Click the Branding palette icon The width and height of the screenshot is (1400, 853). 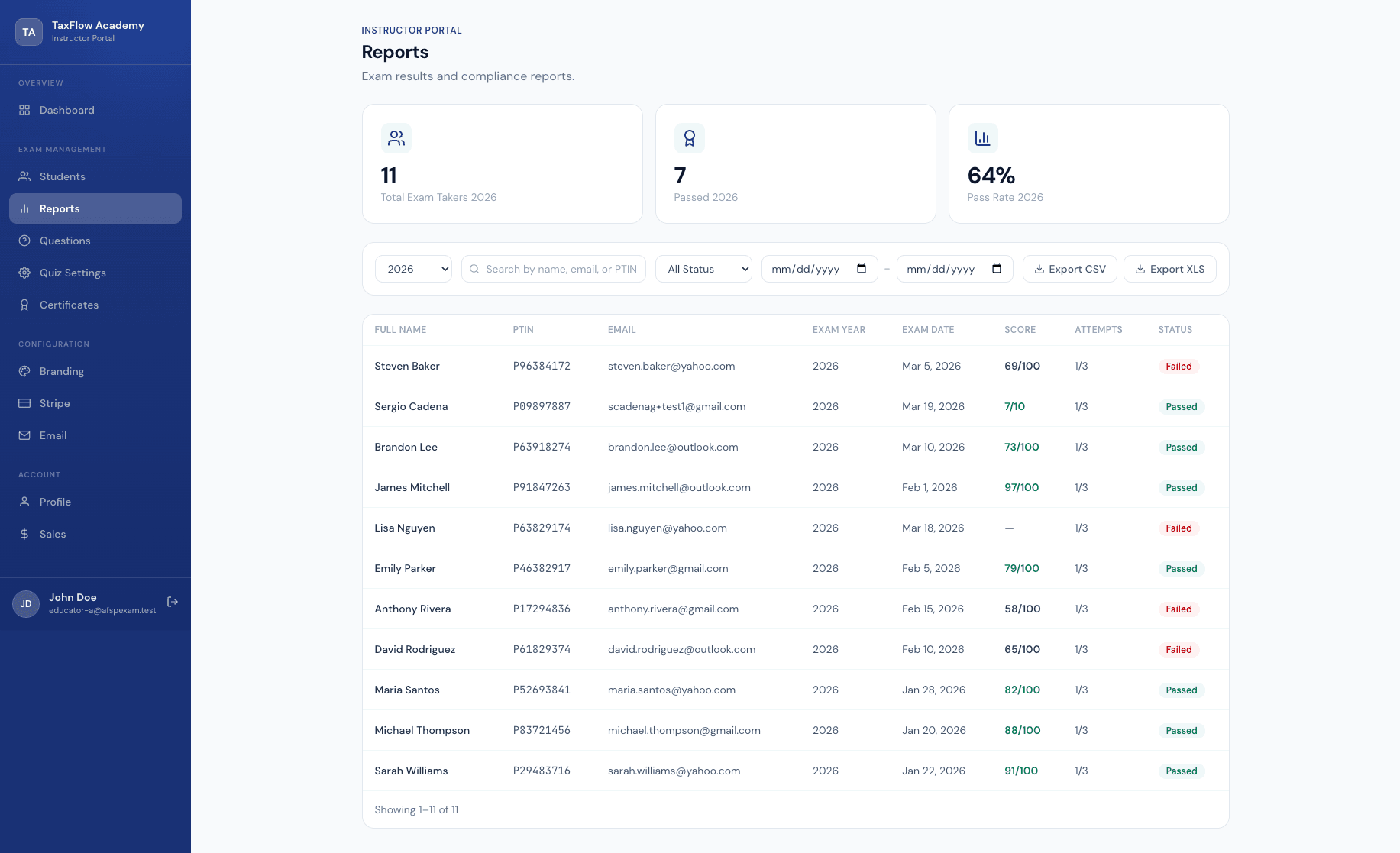(x=24, y=371)
